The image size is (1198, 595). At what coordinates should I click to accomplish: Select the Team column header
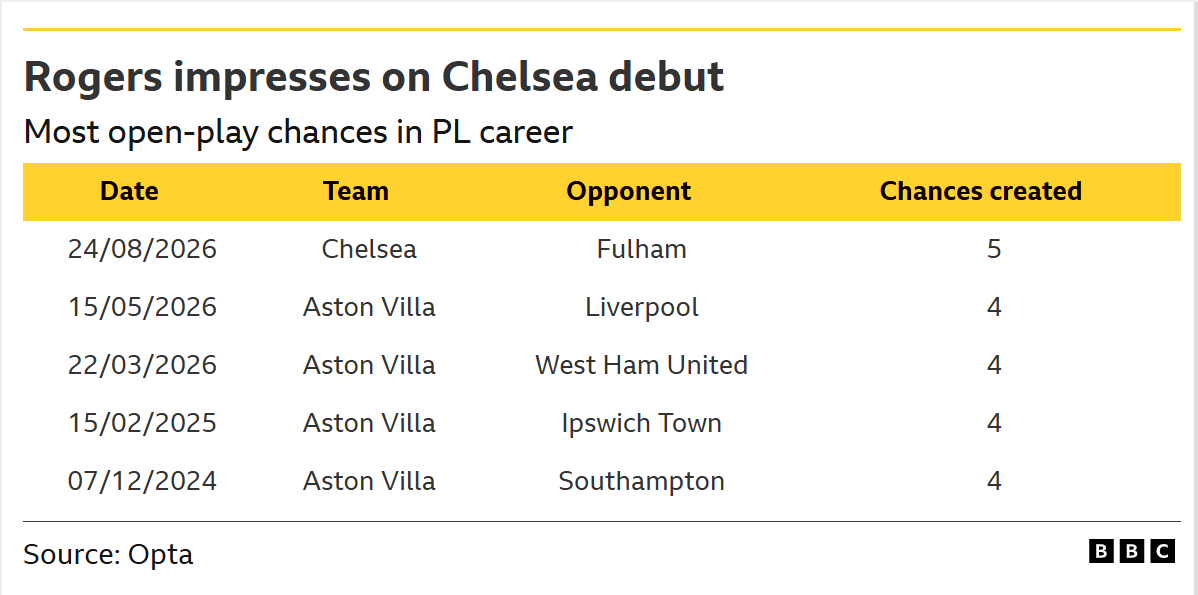tap(355, 191)
